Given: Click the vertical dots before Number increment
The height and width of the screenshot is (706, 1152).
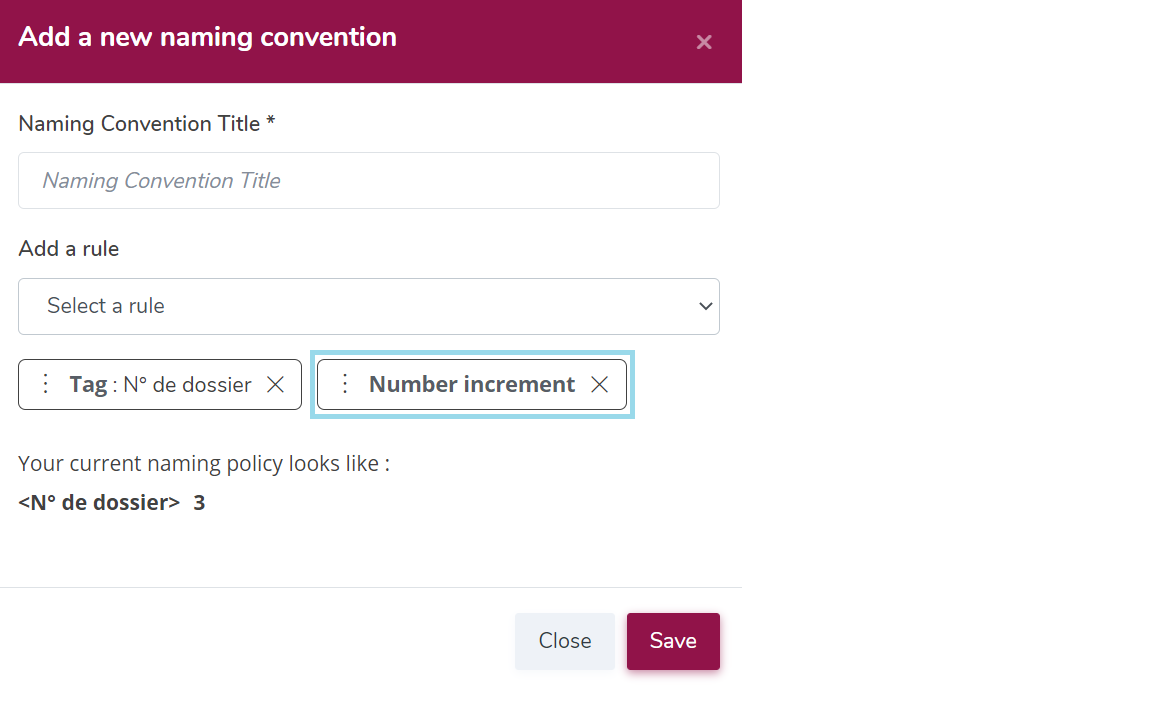Looking at the screenshot, I should click(345, 384).
